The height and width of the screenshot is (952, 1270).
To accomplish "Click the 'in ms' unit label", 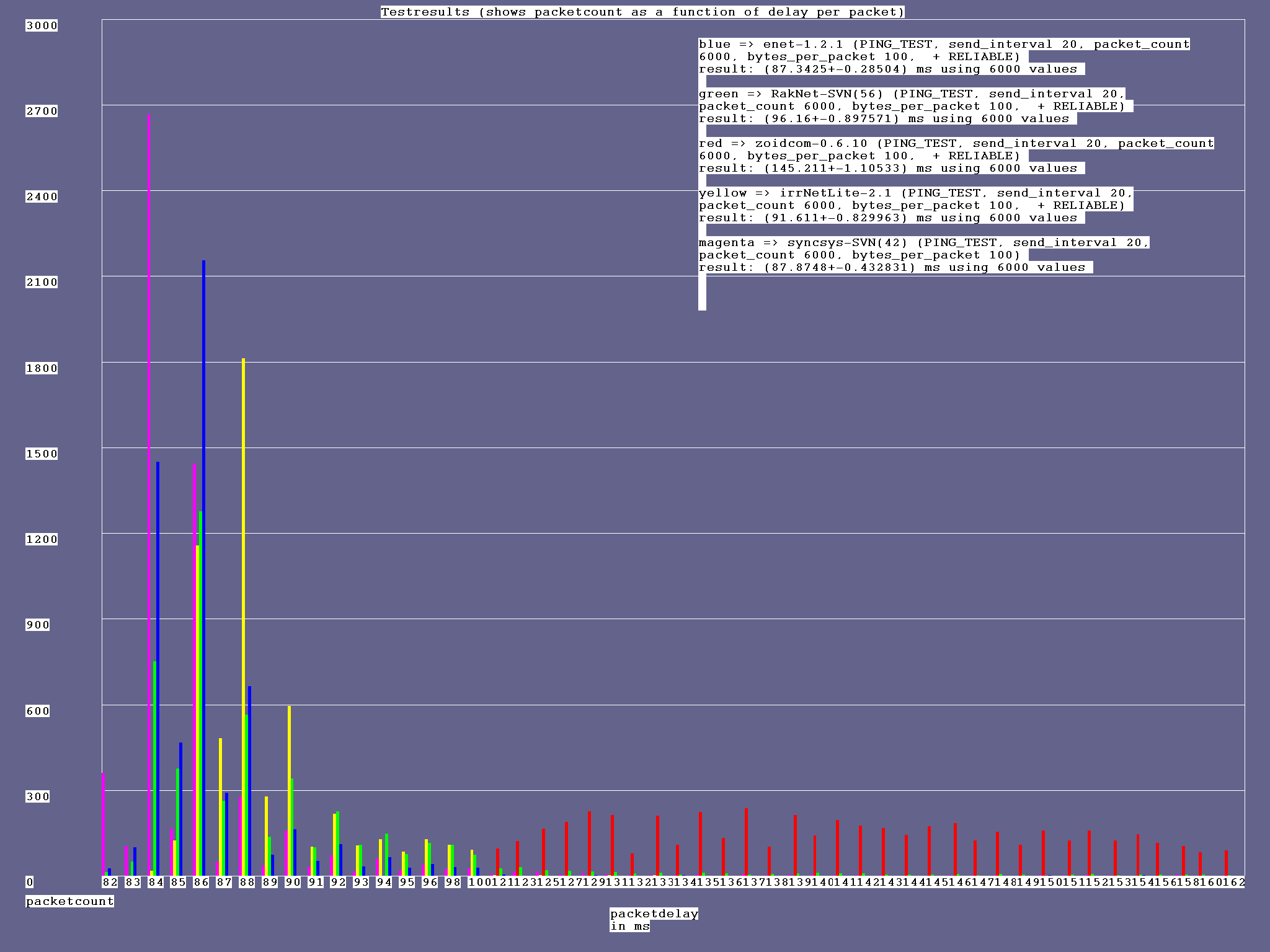I will (x=630, y=926).
